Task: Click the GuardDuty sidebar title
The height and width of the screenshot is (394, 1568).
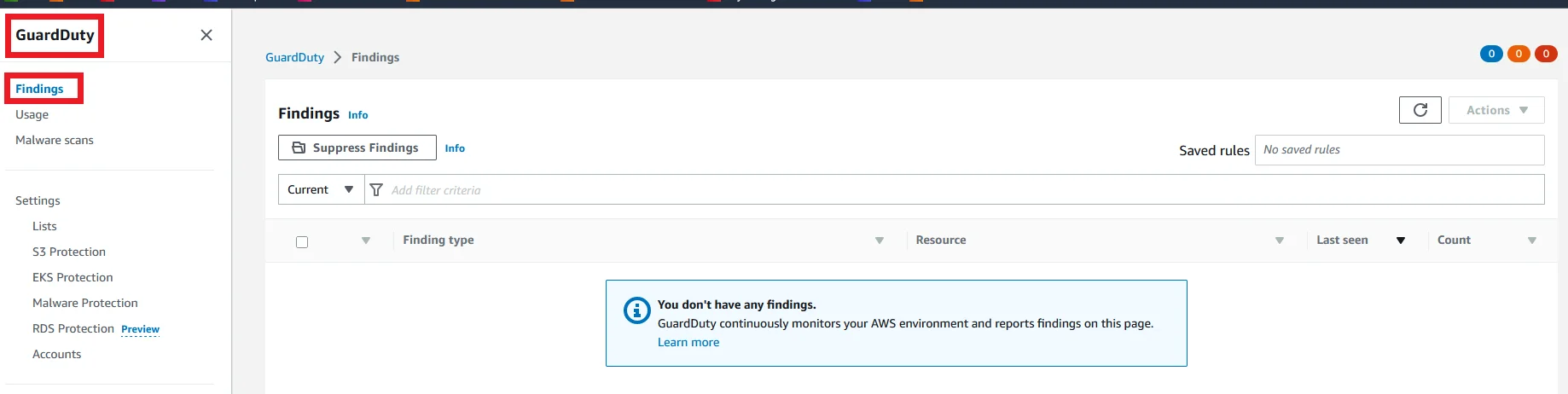Action: tap(55, 35)
